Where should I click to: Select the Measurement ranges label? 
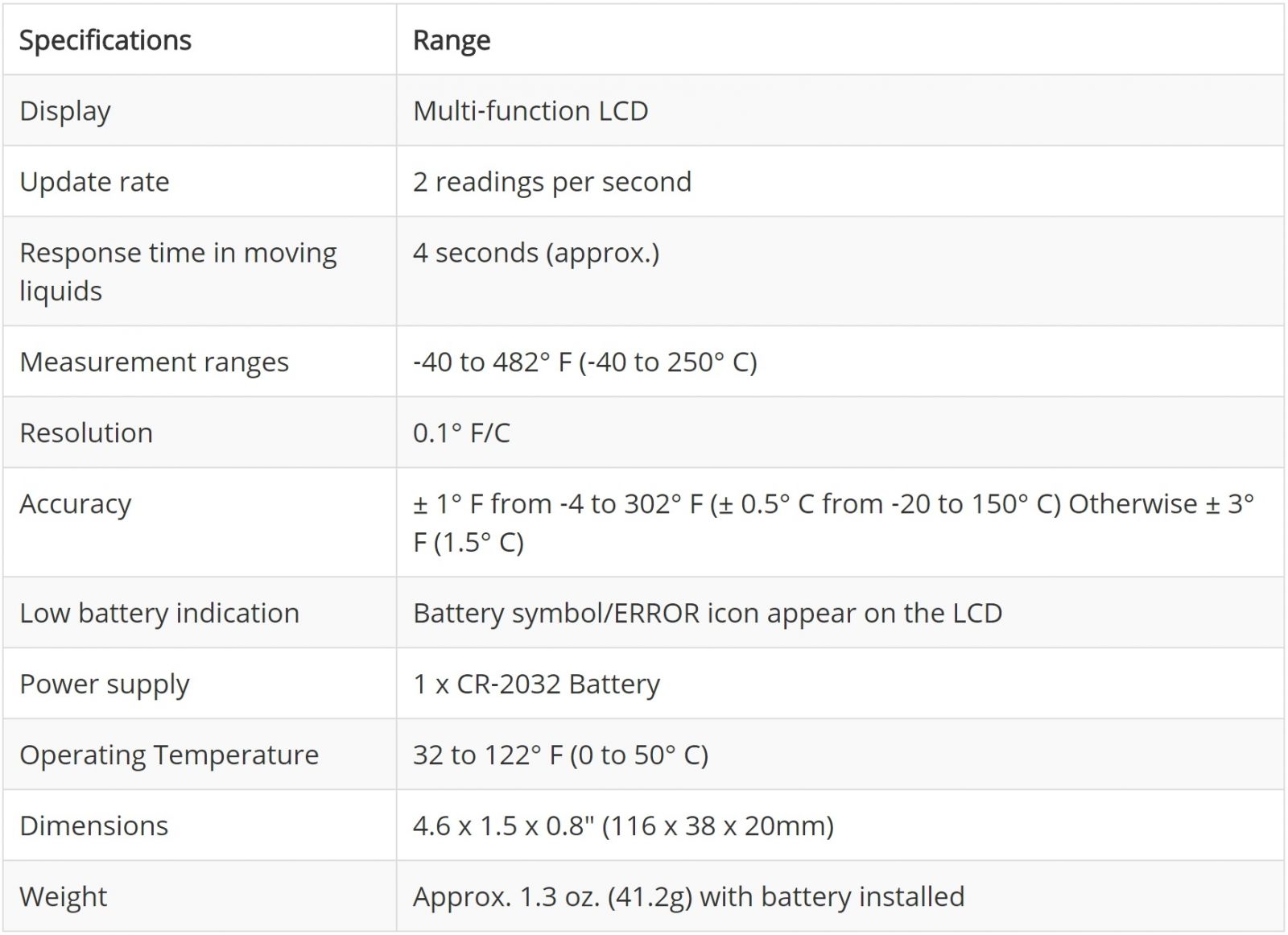point(154,362)
